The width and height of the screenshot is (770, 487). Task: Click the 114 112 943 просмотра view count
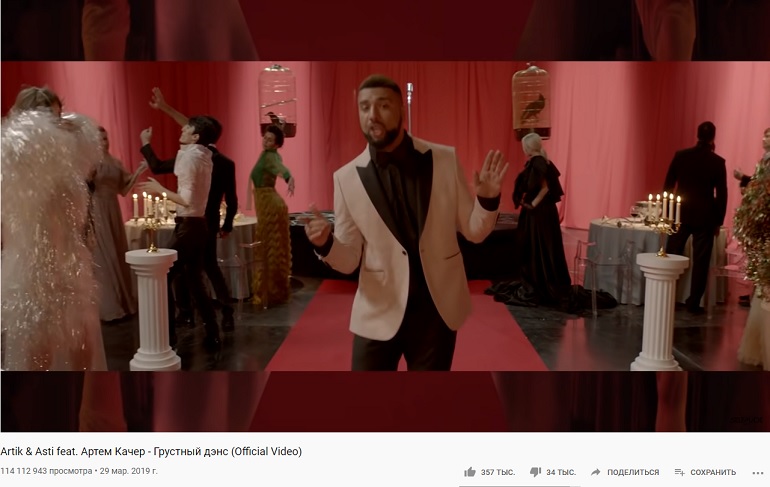click(46, 471)
